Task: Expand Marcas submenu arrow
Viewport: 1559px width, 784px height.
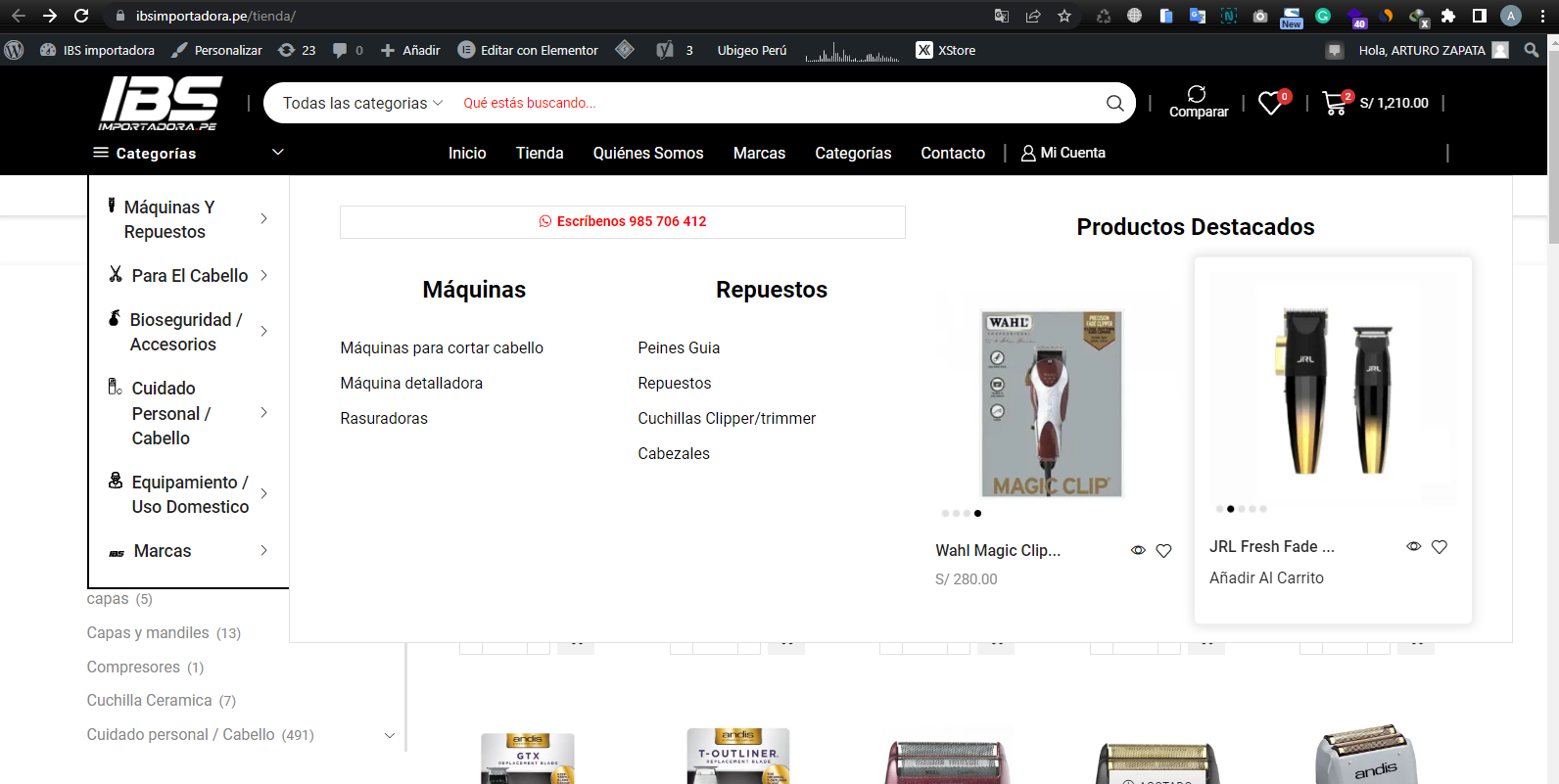Action: tap(263, 551)
